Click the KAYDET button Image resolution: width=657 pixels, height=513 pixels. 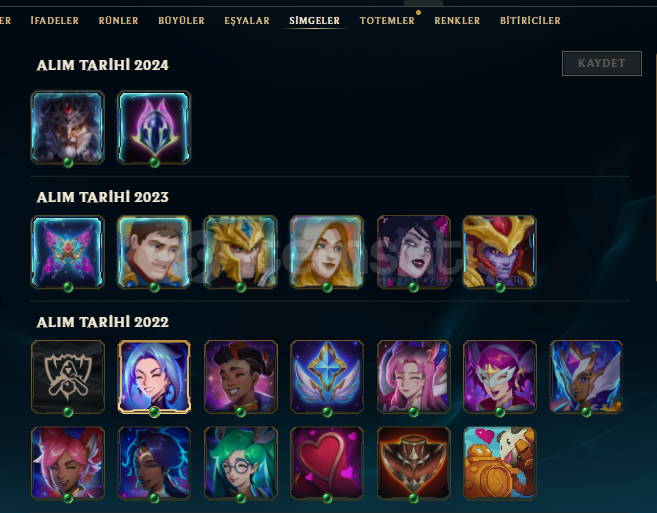602,63
